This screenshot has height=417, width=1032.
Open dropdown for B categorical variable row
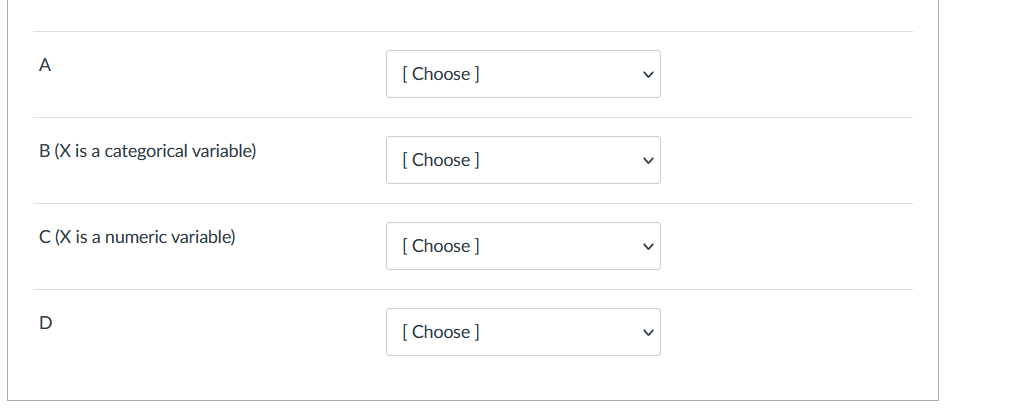tap(522, 160)
